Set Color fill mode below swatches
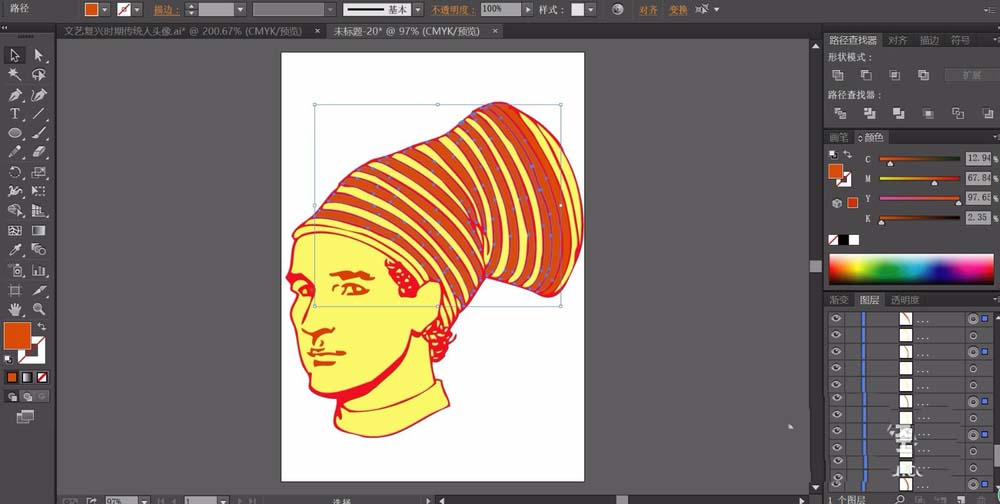 coord(11,378)
